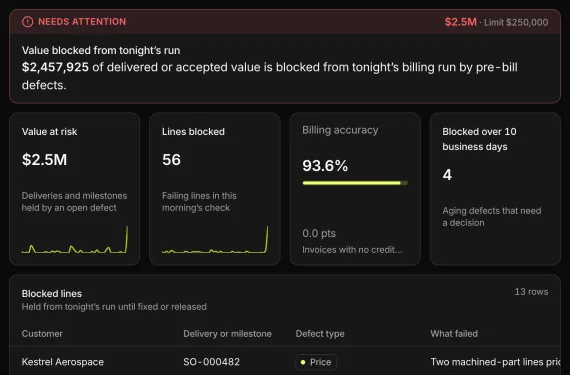The image size is (570, 375).
Task: Click 'Deliveries and milestones held' description
Action: coord(75,202)
